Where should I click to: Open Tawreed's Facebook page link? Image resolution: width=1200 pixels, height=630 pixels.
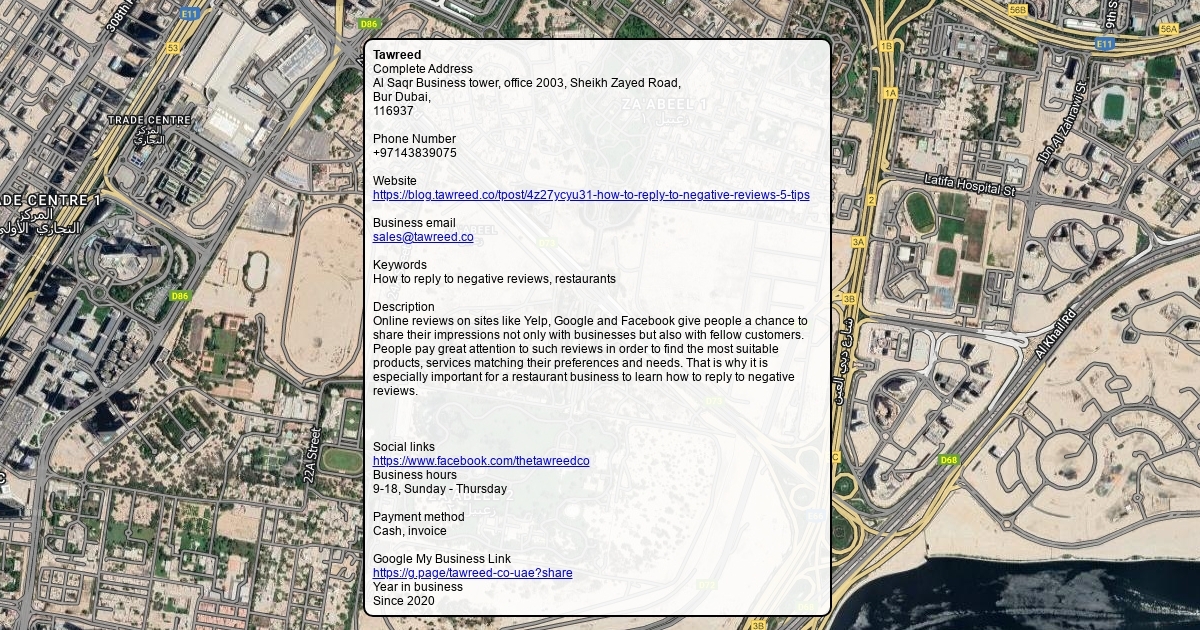pos(481,461)
